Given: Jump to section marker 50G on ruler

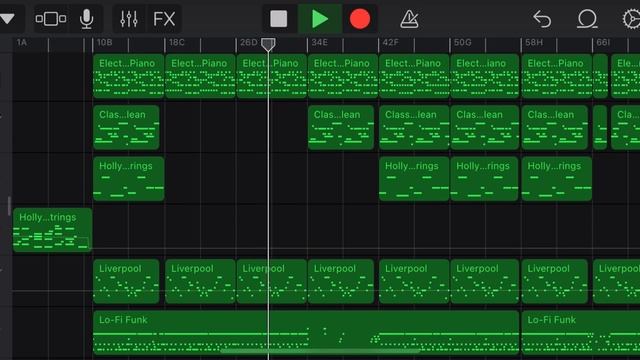Looking at the screenshot, I should pos(462,42).
